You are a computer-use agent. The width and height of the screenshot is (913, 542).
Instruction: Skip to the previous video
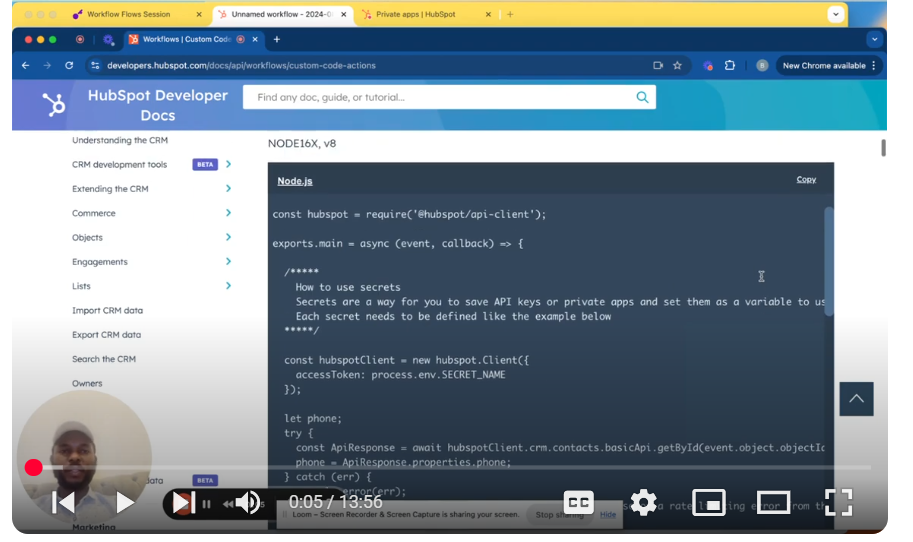pyautogui.click(x=63, y=502)
